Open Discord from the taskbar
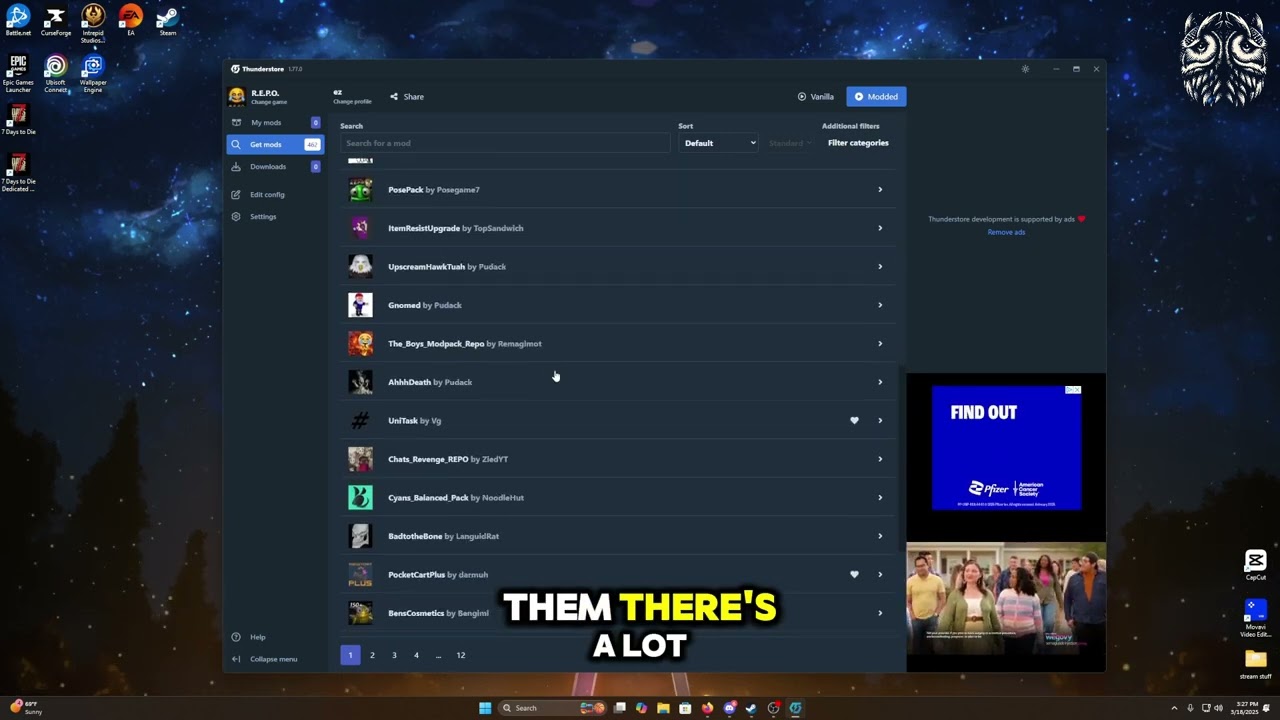Viewport: 1280px width, 720px height. 729,708
